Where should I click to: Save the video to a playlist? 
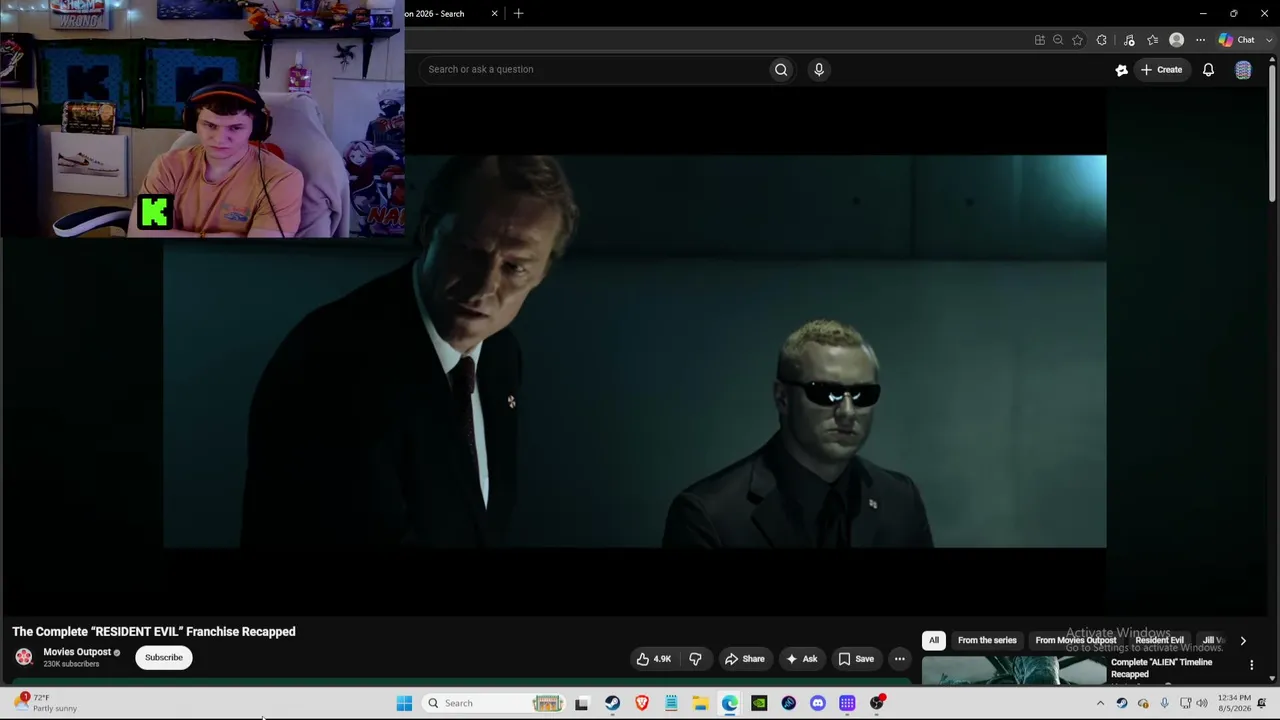pyautogui.click(x=856, y=659)
